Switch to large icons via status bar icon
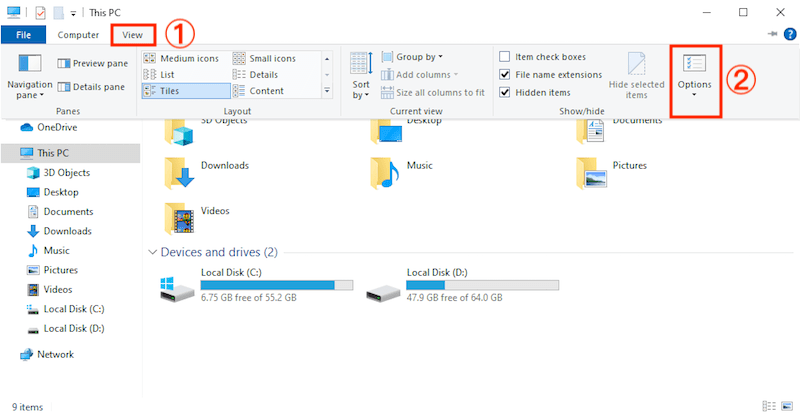Viewport: 800px width, 417px height. click(787, 406)
